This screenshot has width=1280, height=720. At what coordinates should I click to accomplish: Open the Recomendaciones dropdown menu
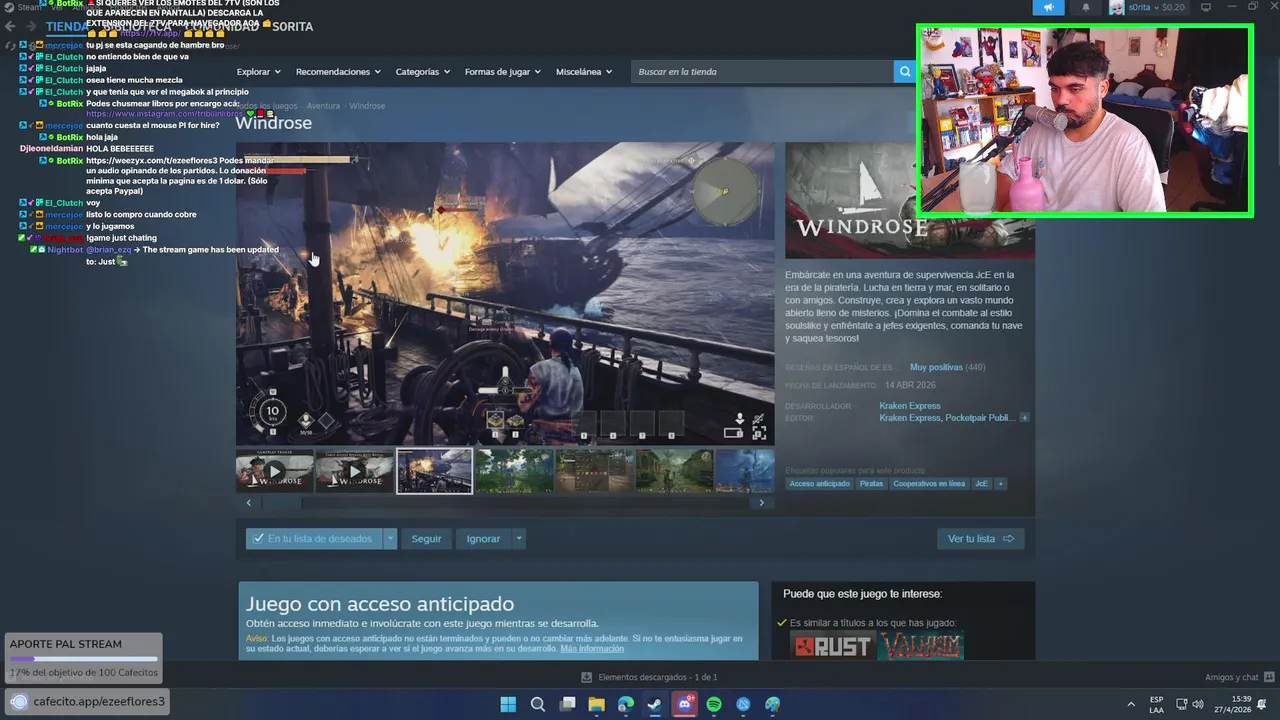pos(338,72)
